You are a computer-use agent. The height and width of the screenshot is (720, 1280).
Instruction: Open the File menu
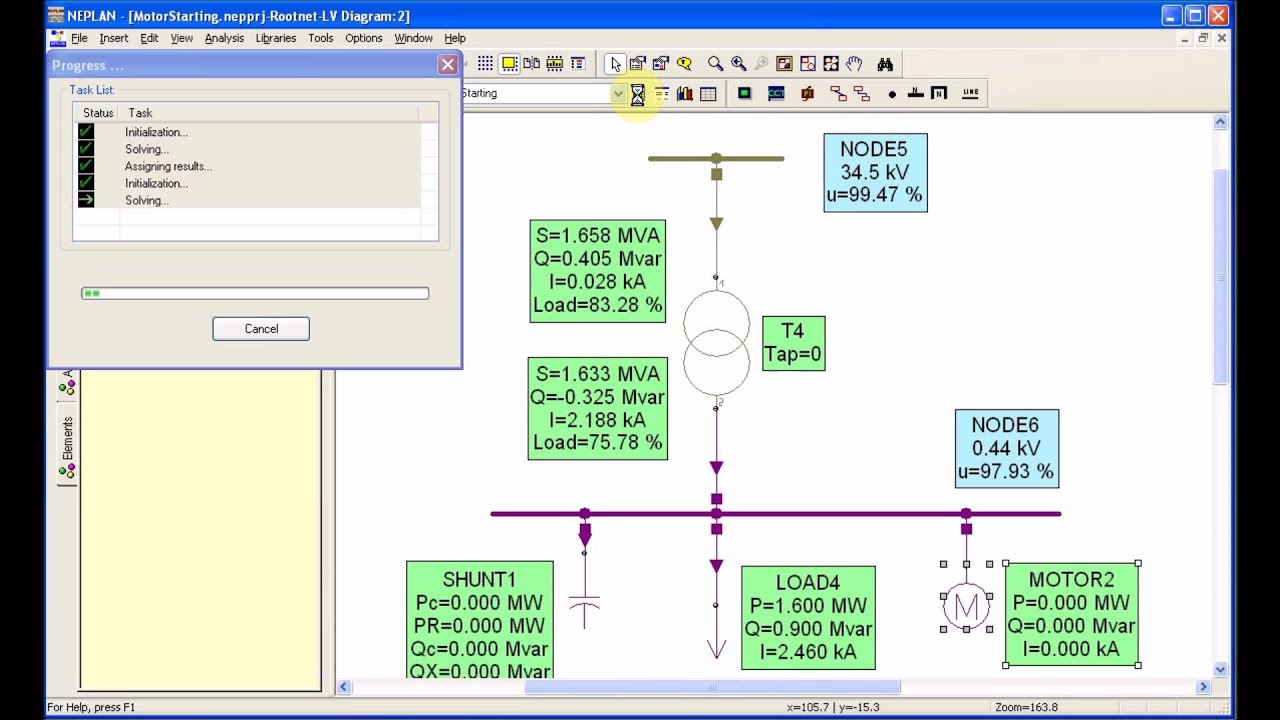click(x=79, y=38)
